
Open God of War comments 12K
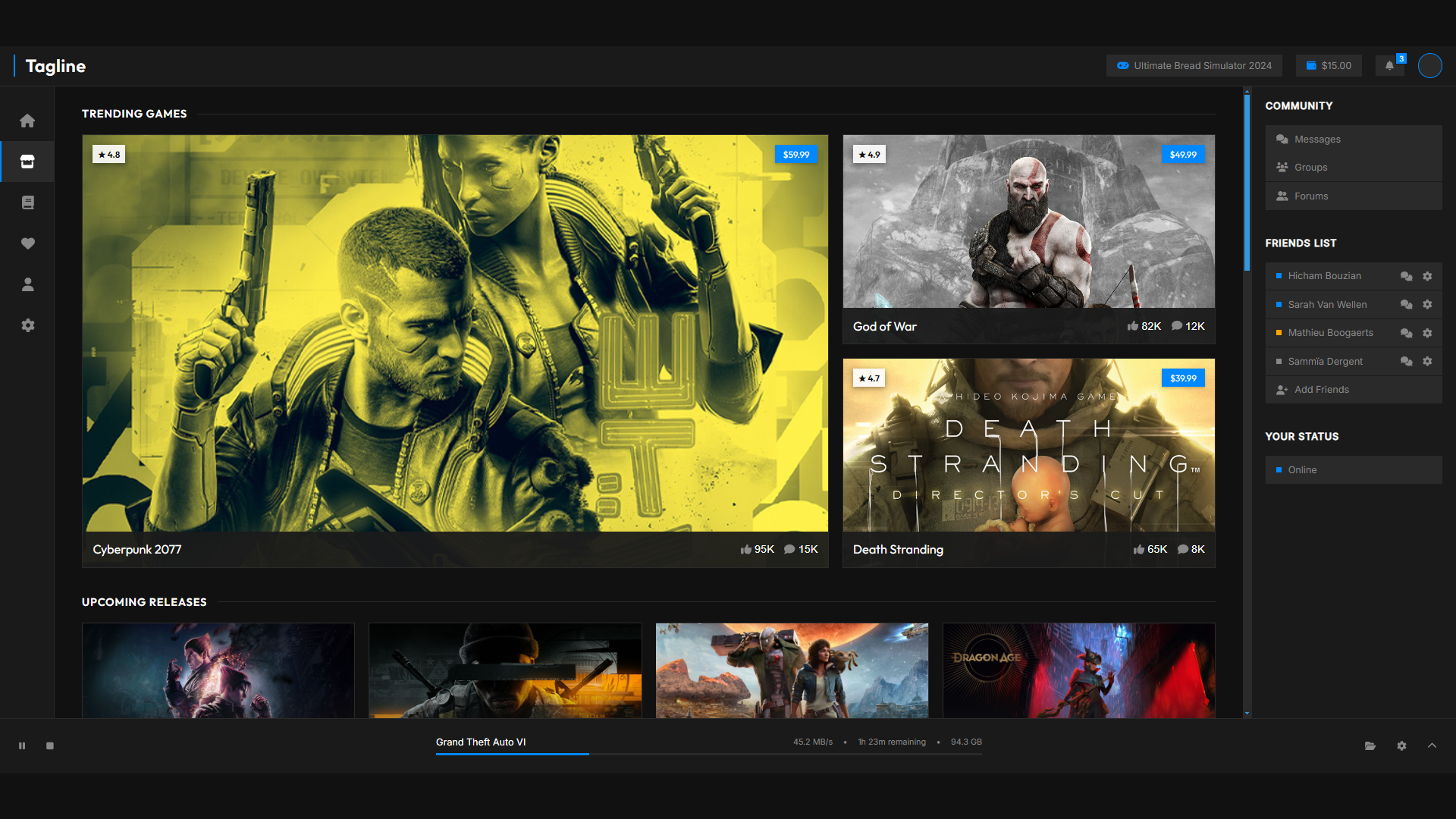[1188, 326]
